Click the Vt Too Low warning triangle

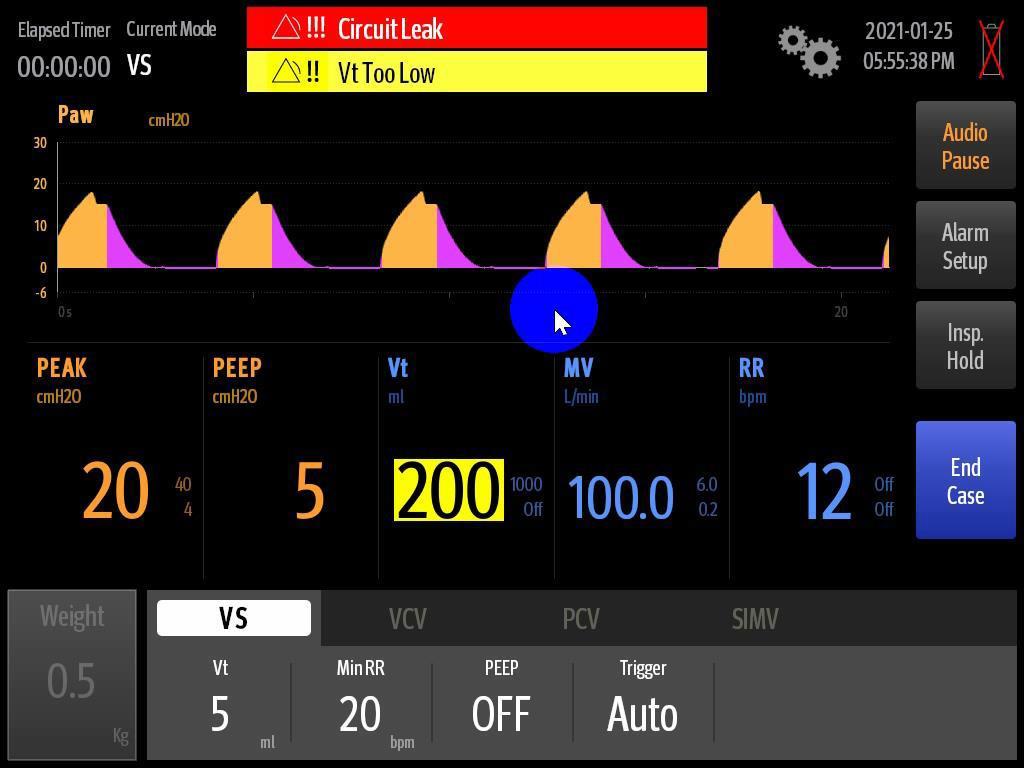(x=286, y=72)
